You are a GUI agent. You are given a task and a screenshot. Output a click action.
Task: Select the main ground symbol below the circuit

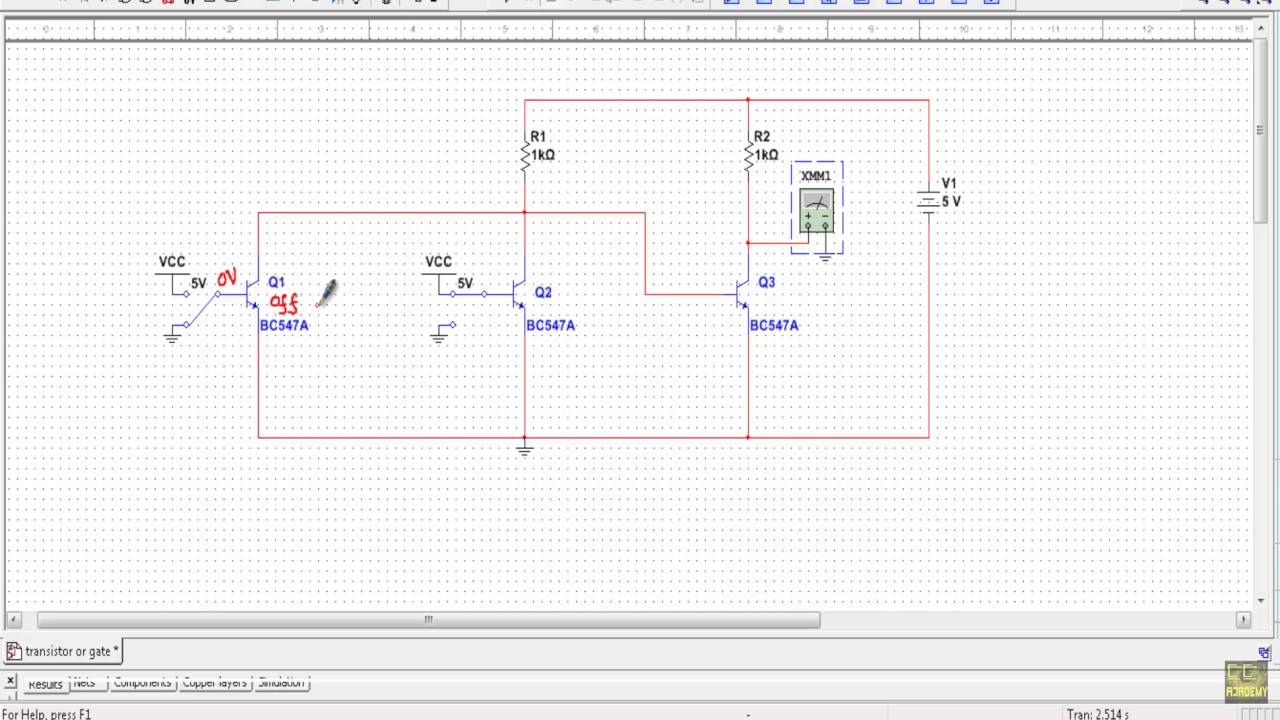[x=525, y=451]
